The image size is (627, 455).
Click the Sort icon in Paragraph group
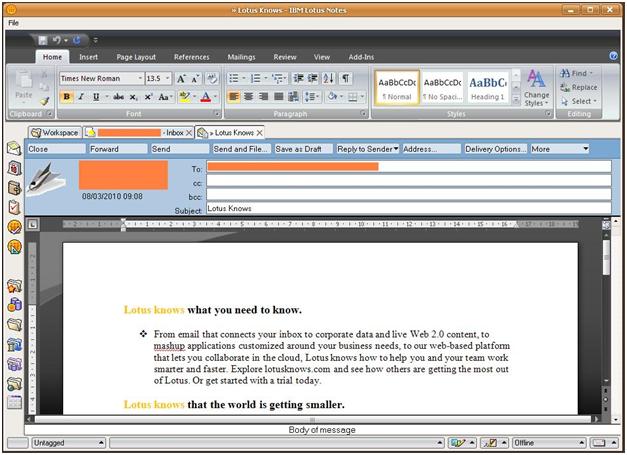click(328, 78)
